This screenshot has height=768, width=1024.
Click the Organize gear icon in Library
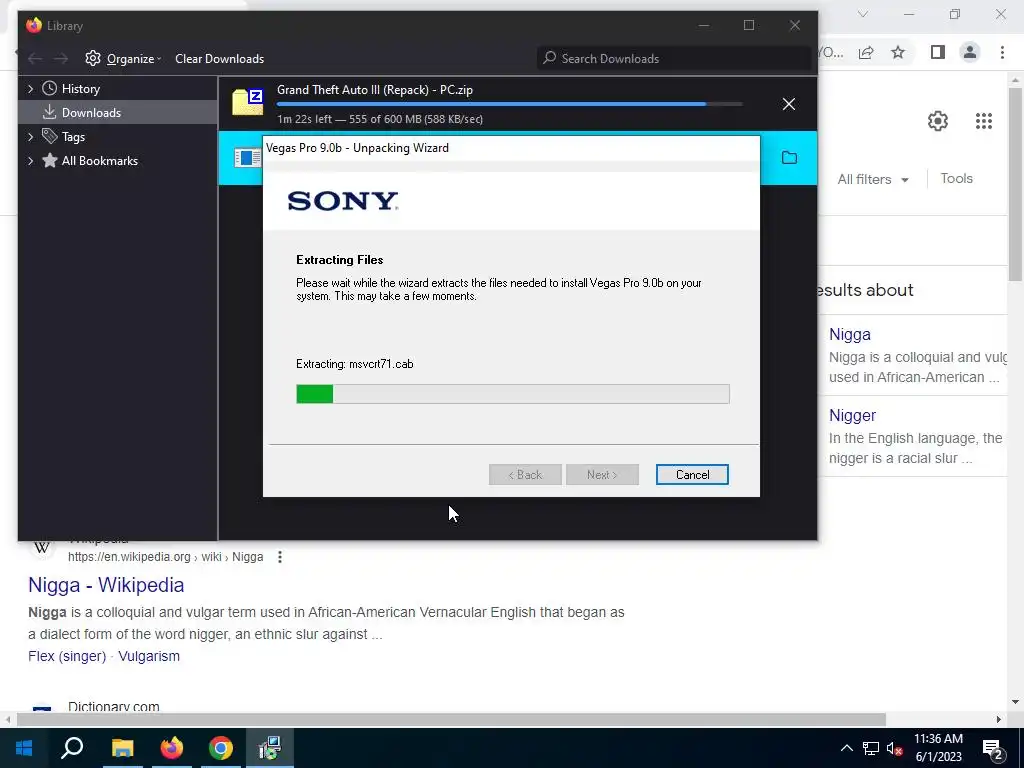tap(93, 58)
